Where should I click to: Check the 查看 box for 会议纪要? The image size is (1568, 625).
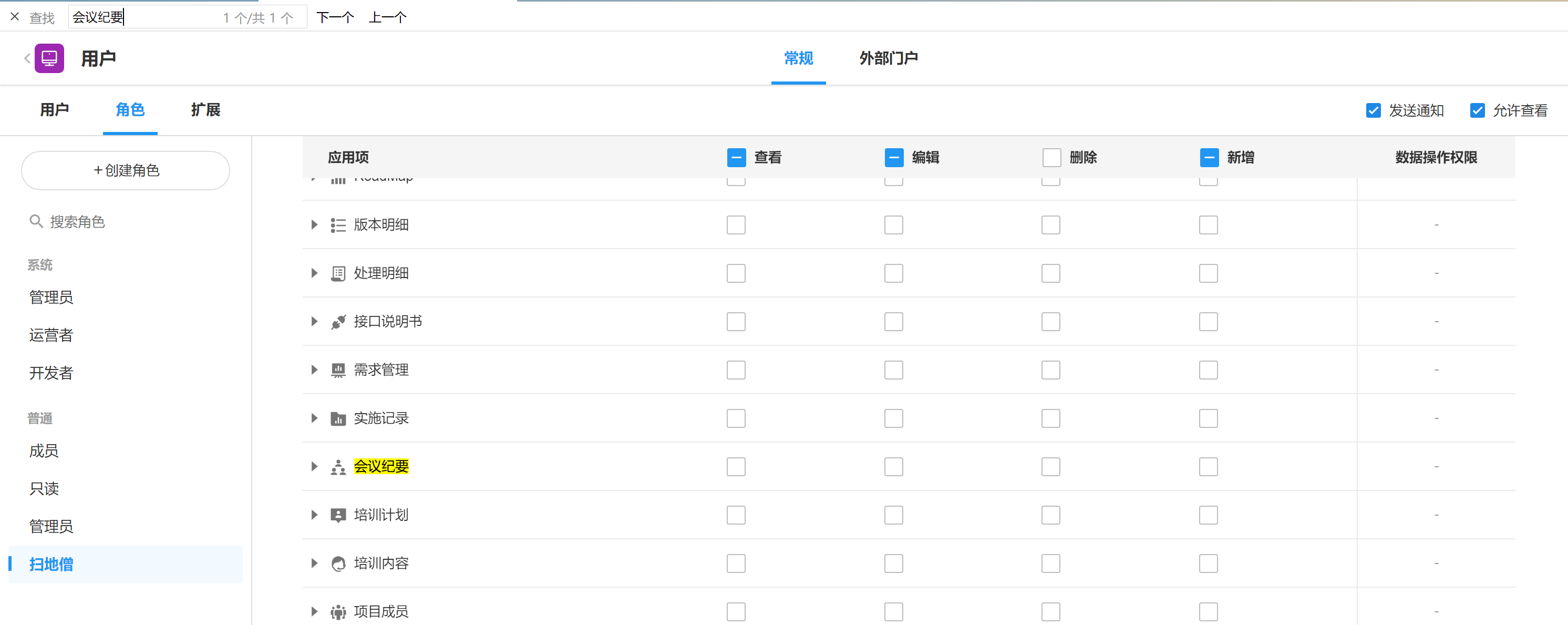(735, 467)
